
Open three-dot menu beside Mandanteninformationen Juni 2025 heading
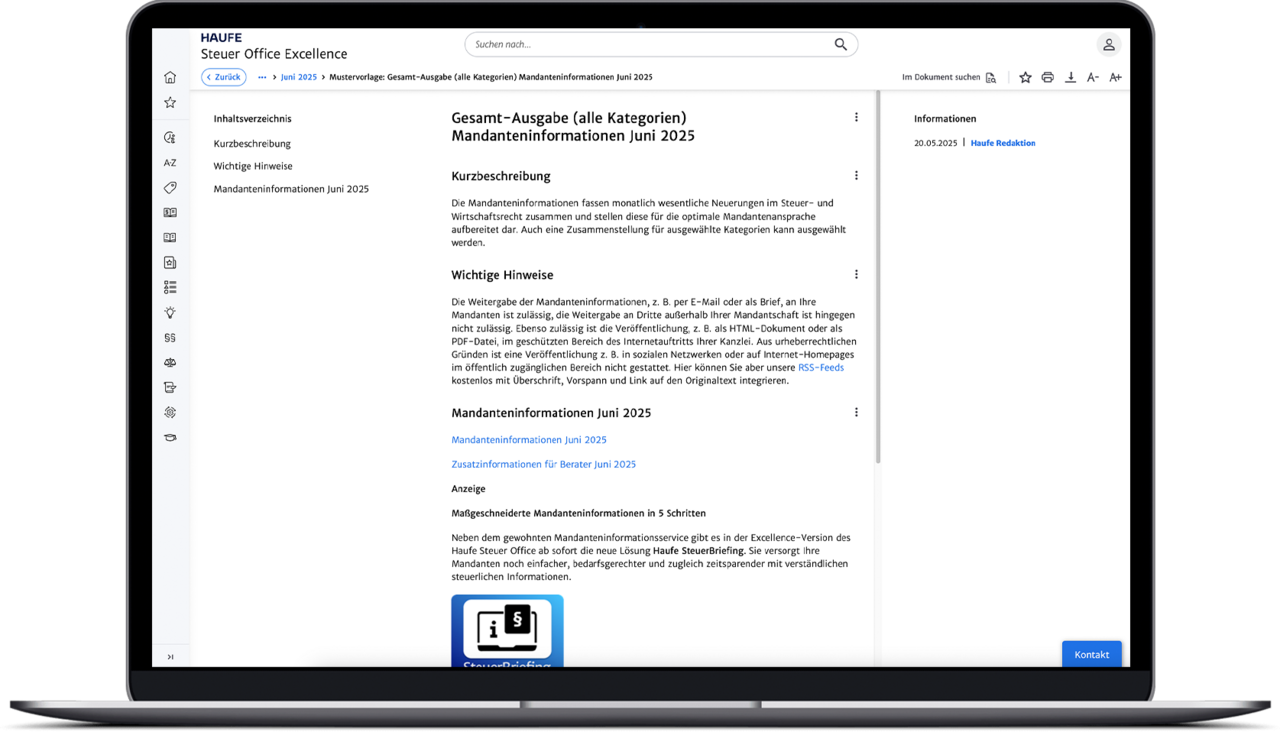(856, 412)
